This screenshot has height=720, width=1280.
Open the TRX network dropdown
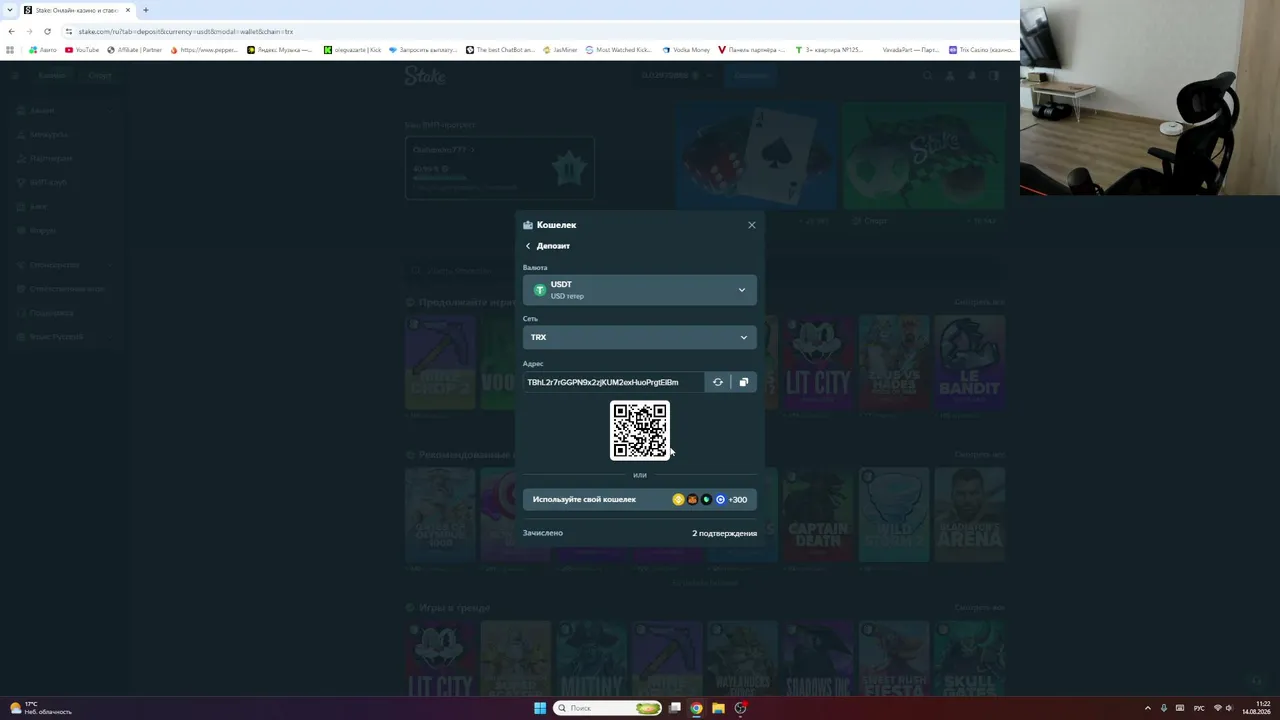point(640,337)
